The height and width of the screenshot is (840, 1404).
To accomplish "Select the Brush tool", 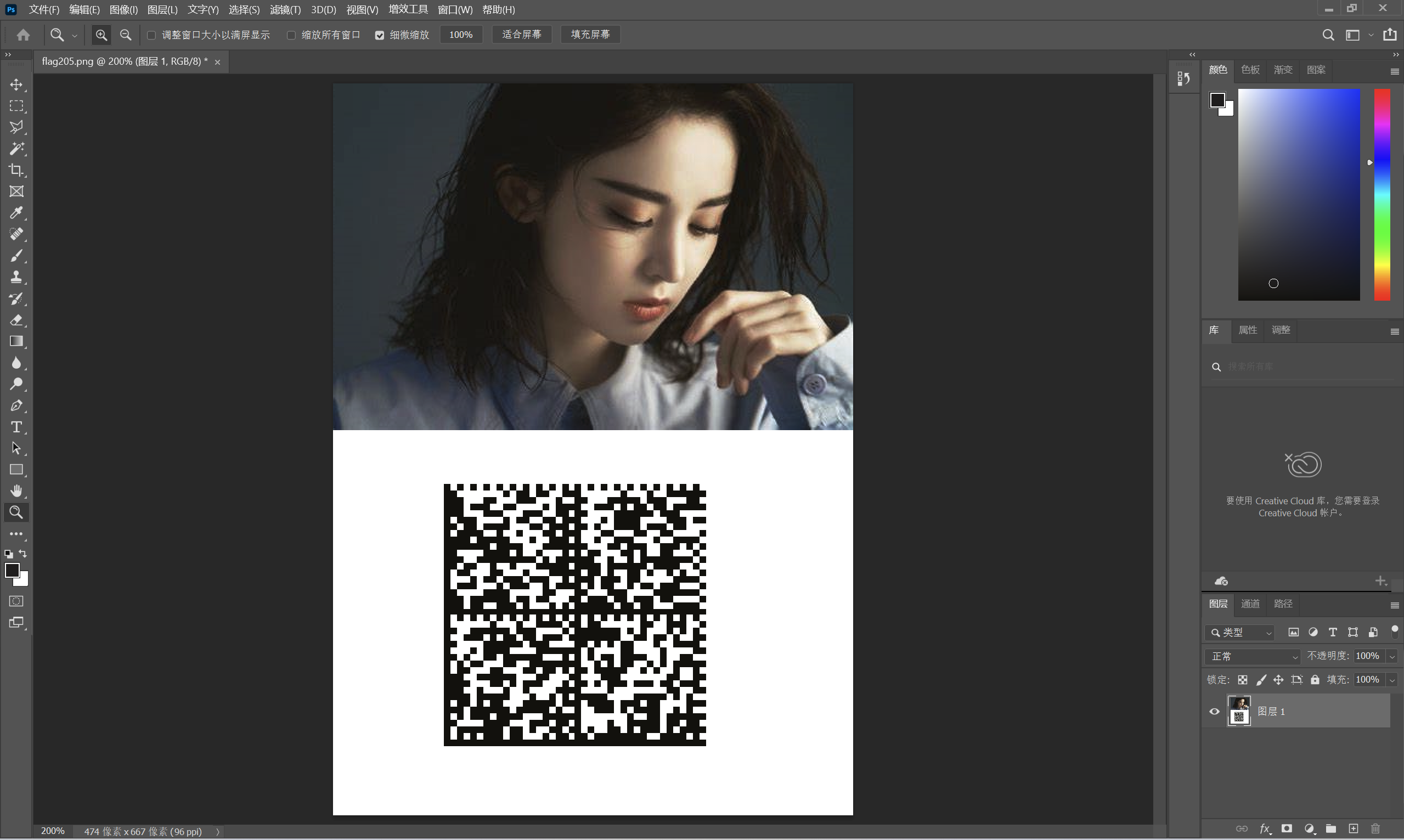I will [16, 256].
